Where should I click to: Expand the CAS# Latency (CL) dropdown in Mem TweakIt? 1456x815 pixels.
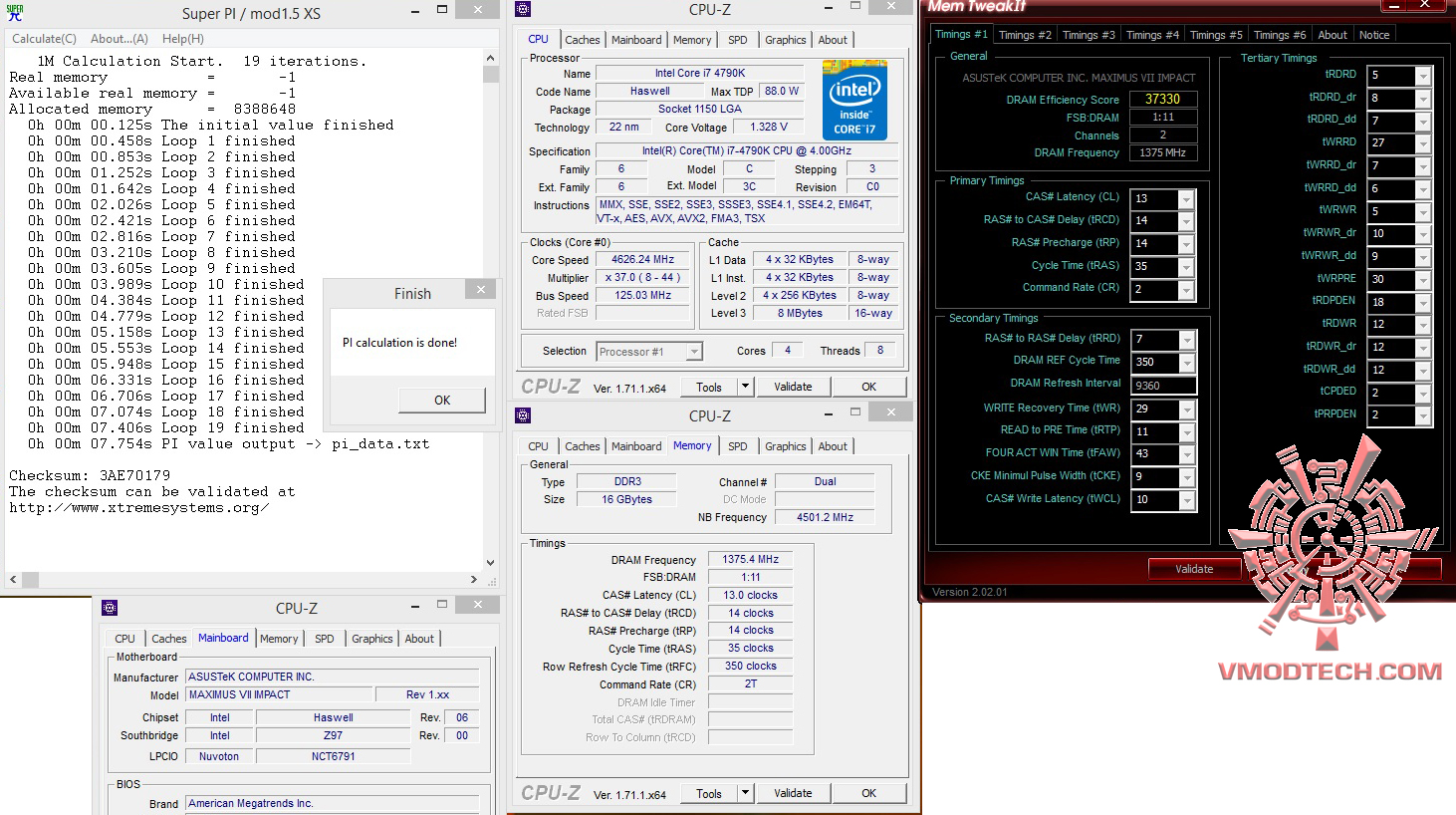pos(1186,199)
